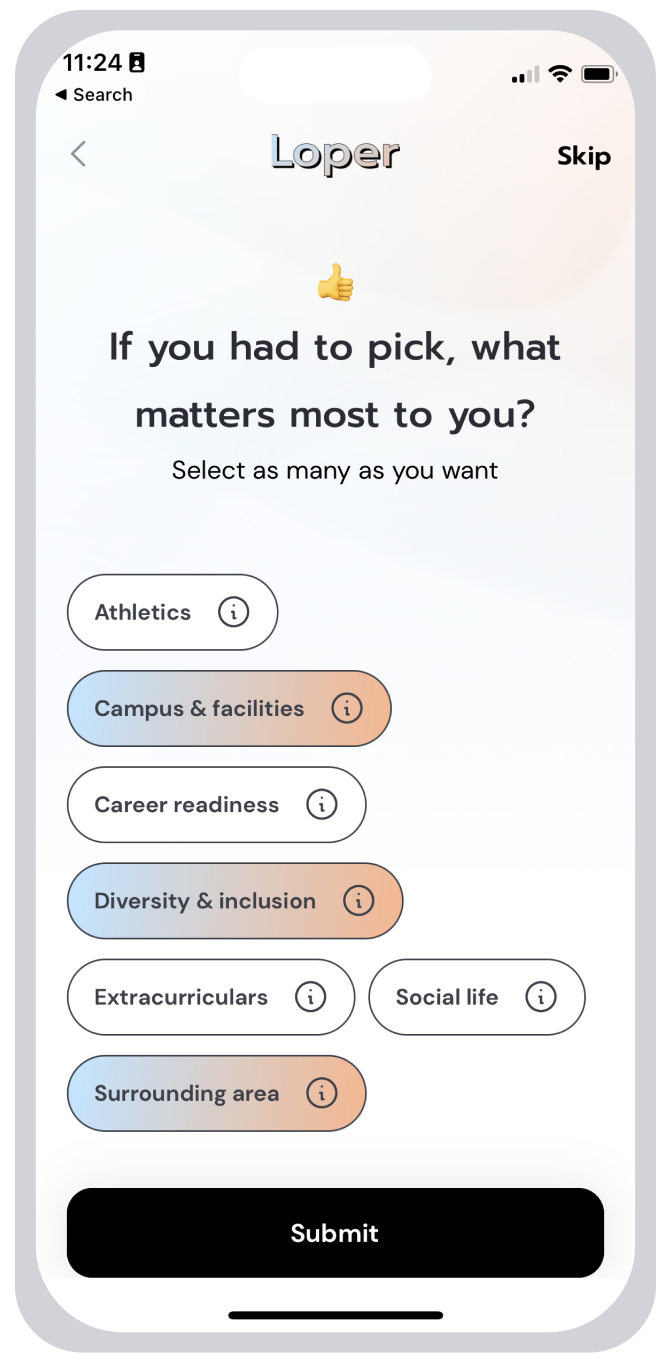The height and width of the screenshot is (1362, 672).
Task: Tap the info icon on Campus & facilities
Action: (x=347, y=708)
